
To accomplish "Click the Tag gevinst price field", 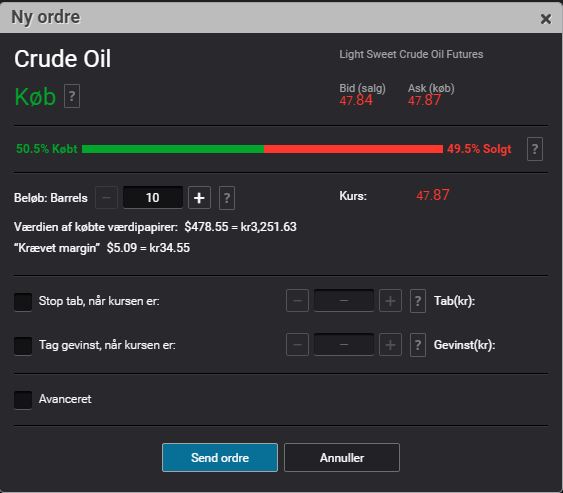I will click(x=344, y=345).
